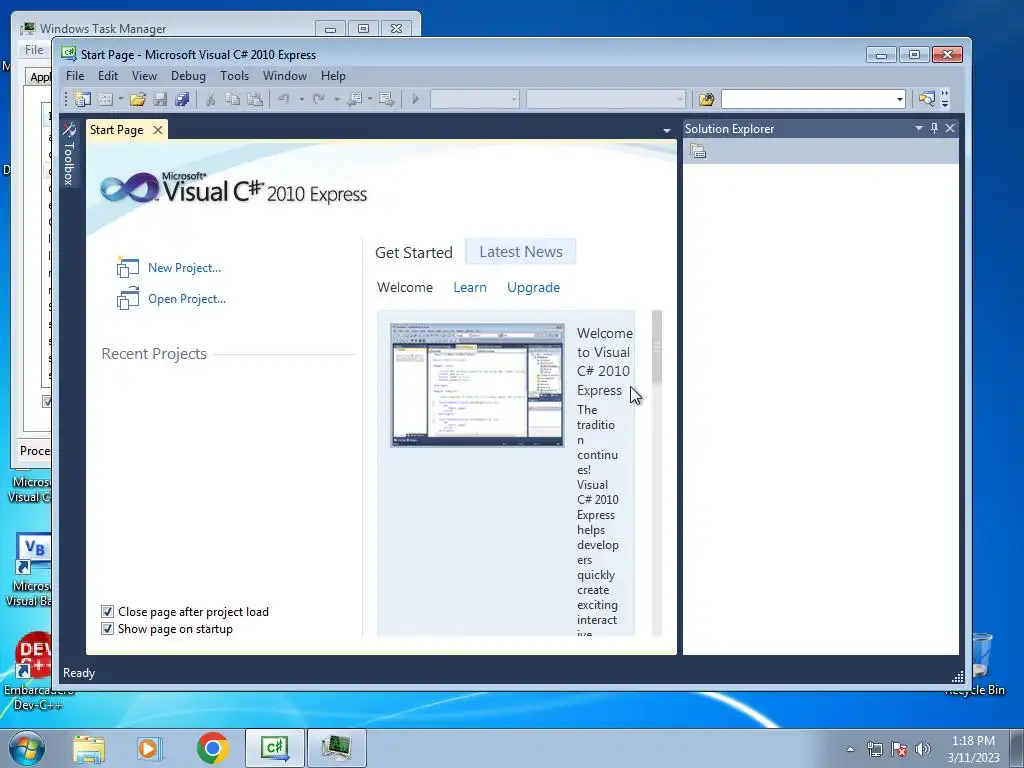Screen dimensions: 1024x768
Task: Click 'Welcome to Visual C# 2010 Express' heading
Action: pos(605,362)
